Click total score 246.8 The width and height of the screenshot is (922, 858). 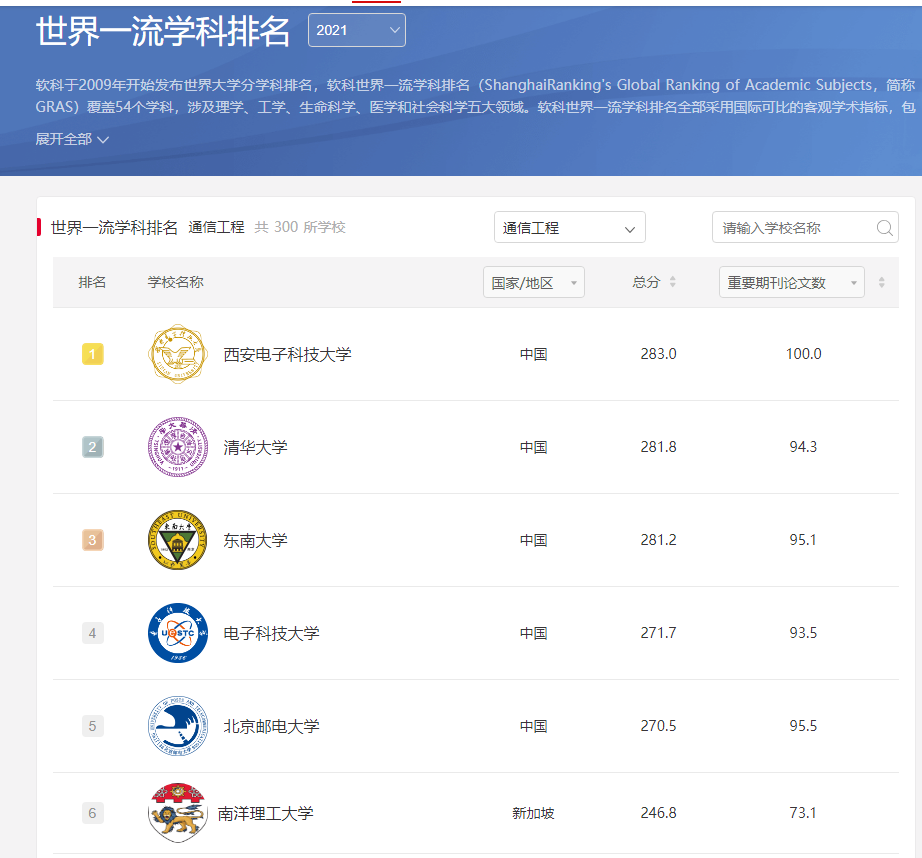658,812
